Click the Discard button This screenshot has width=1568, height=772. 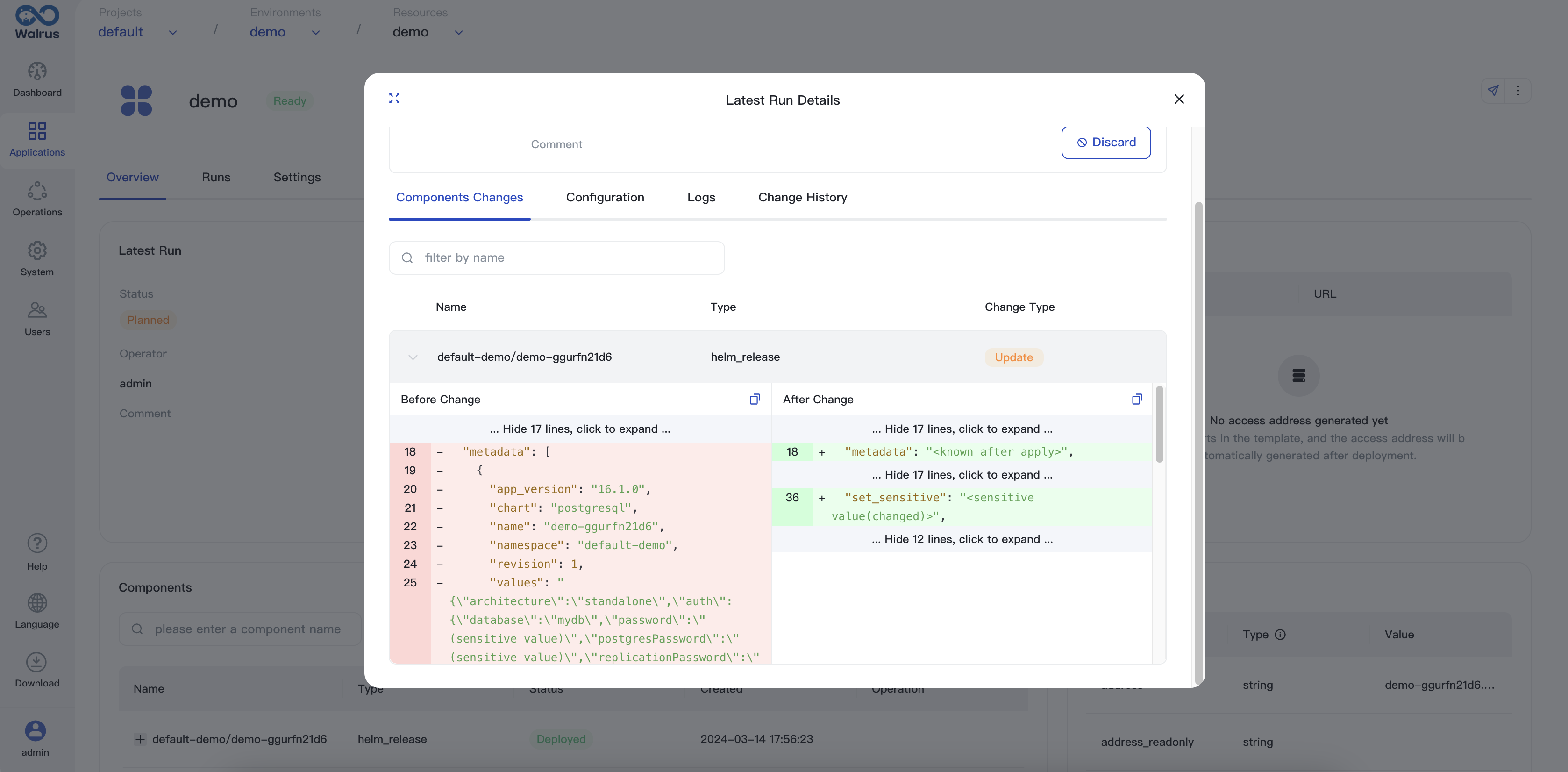1105,142
